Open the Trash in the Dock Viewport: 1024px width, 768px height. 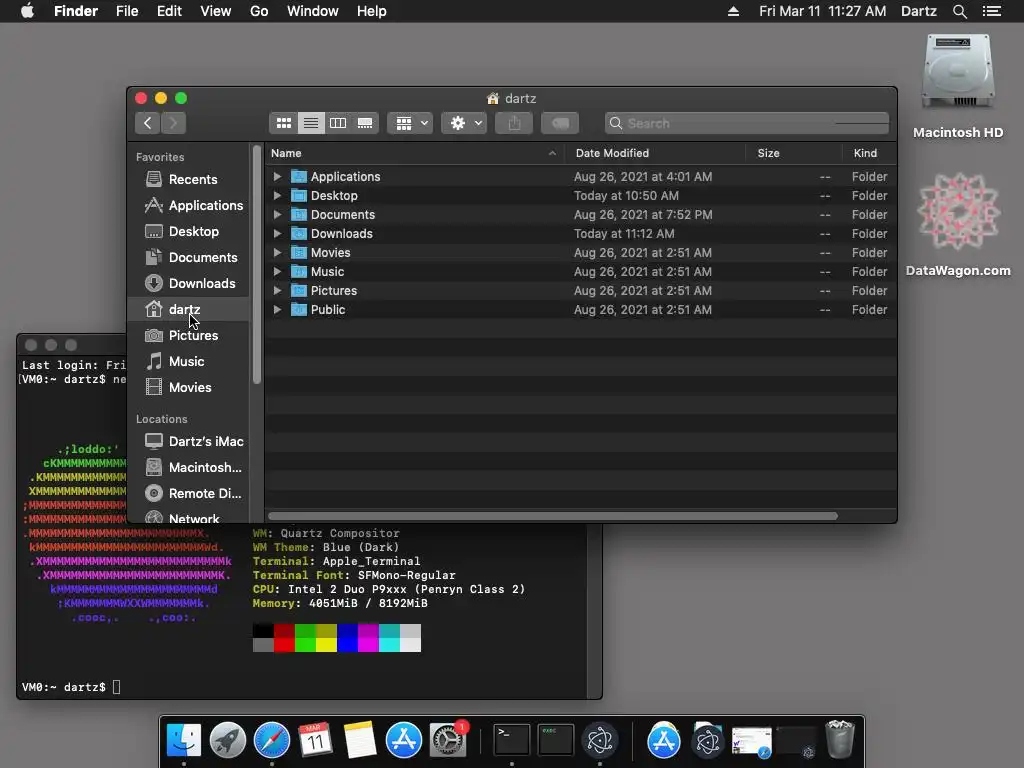pyautogui.click(x=840, y=739)
